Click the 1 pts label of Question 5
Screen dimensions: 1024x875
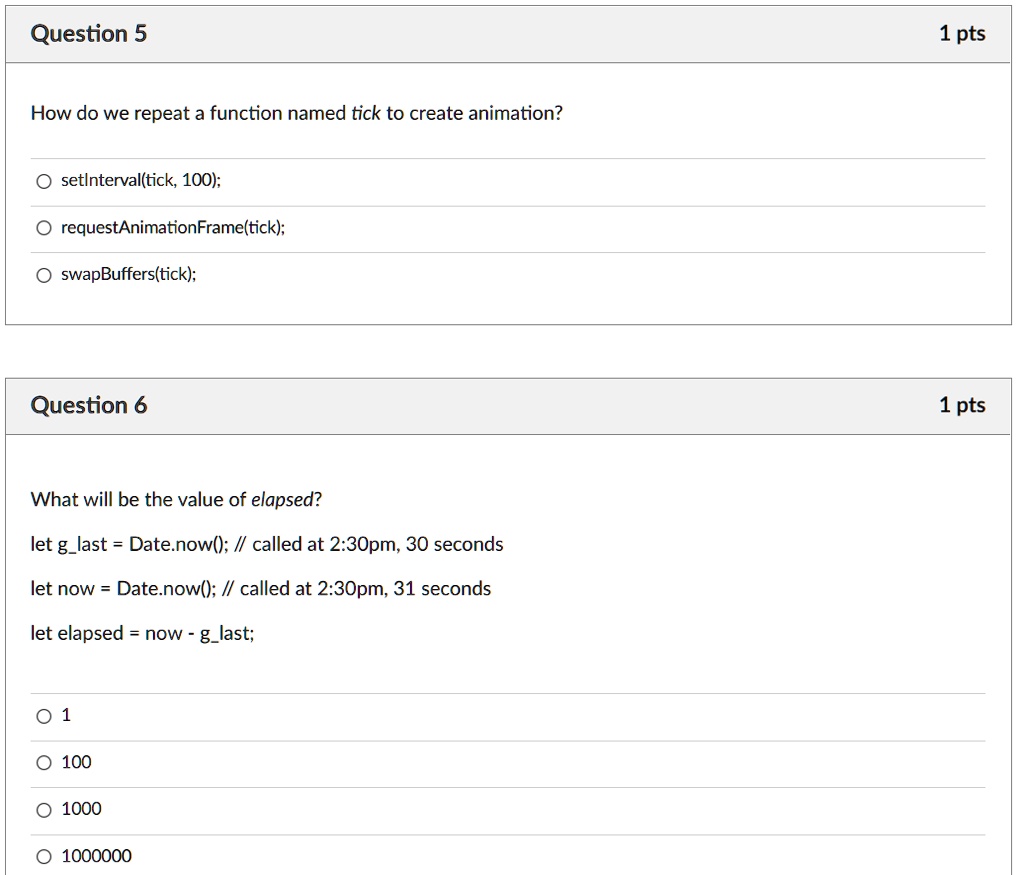[962, 33]
